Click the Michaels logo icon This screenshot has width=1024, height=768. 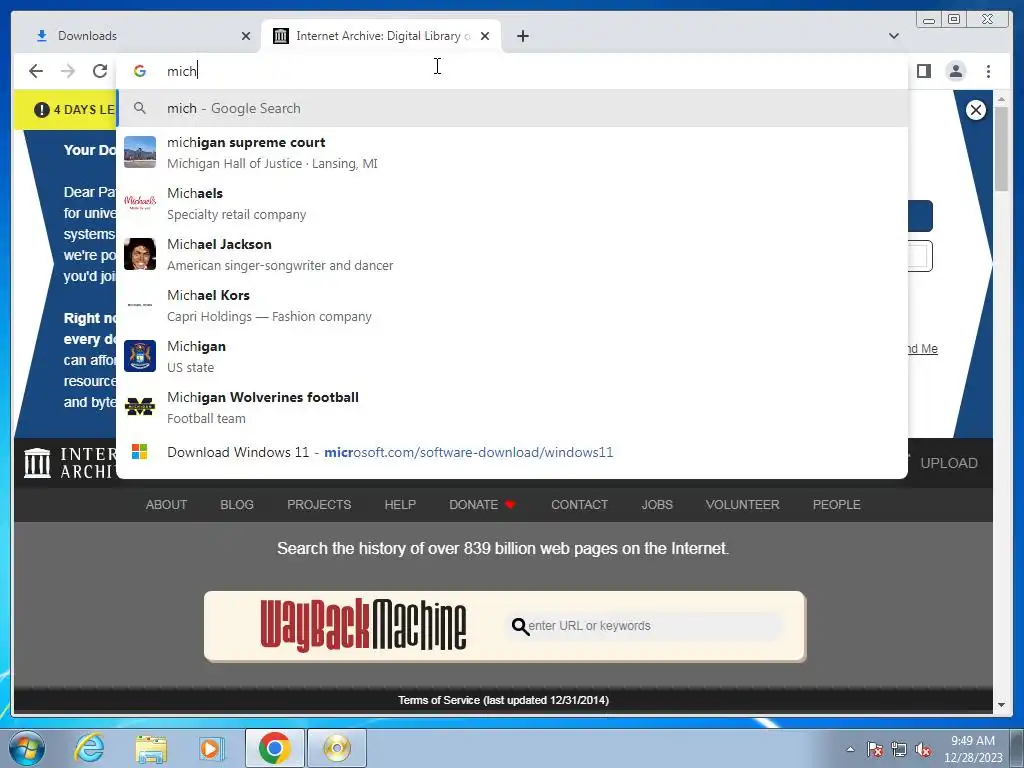[x=140, y=202]
